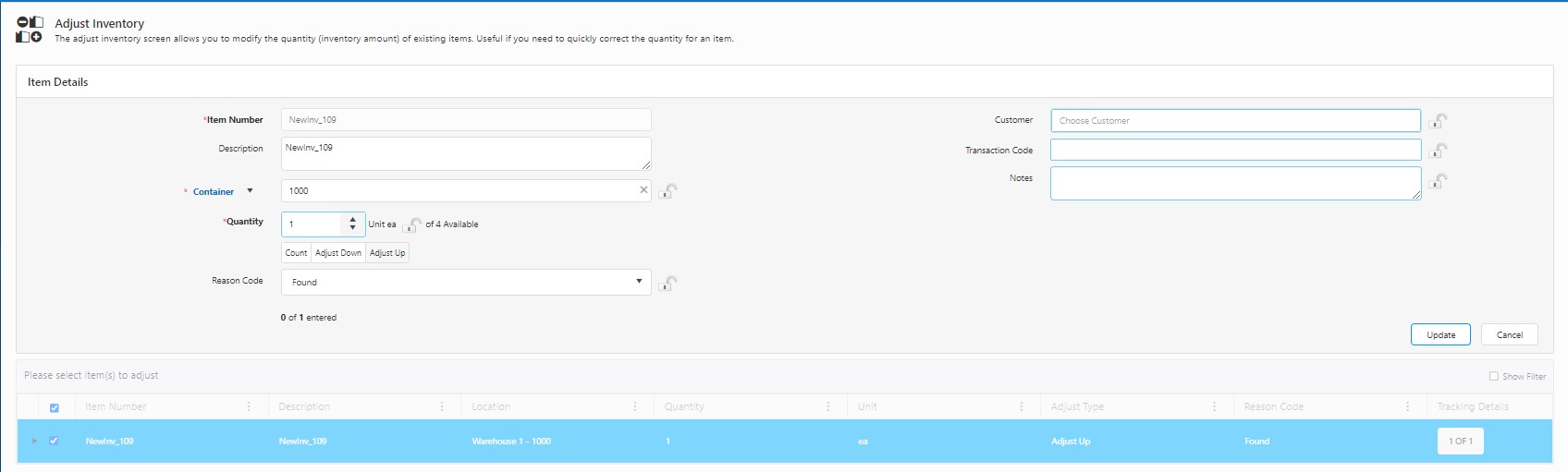Open the Reason Code dropdown

coord(639,282)
